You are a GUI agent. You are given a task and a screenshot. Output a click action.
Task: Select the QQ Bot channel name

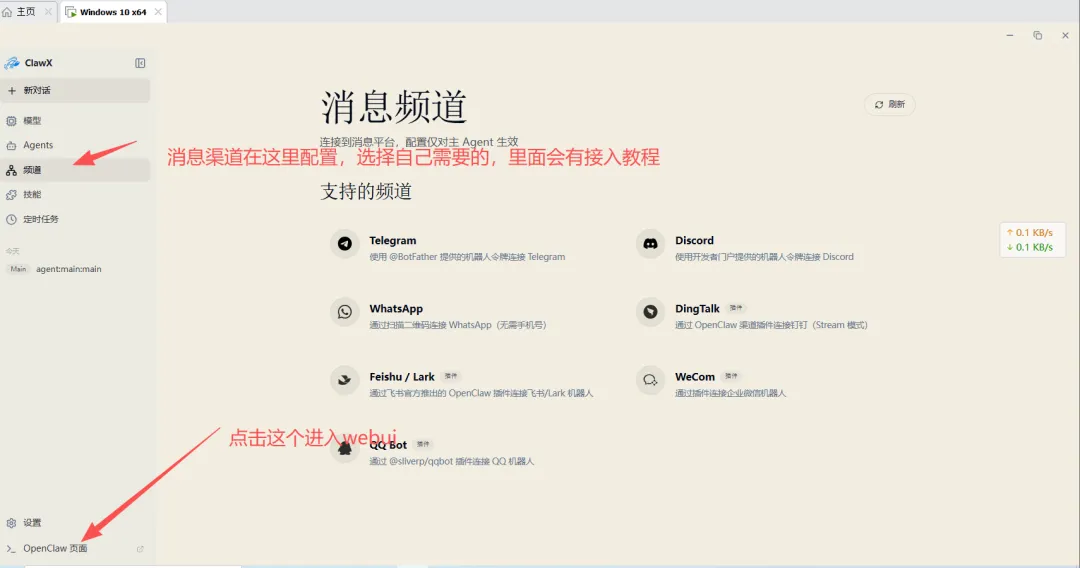click(x=388, y=445)
